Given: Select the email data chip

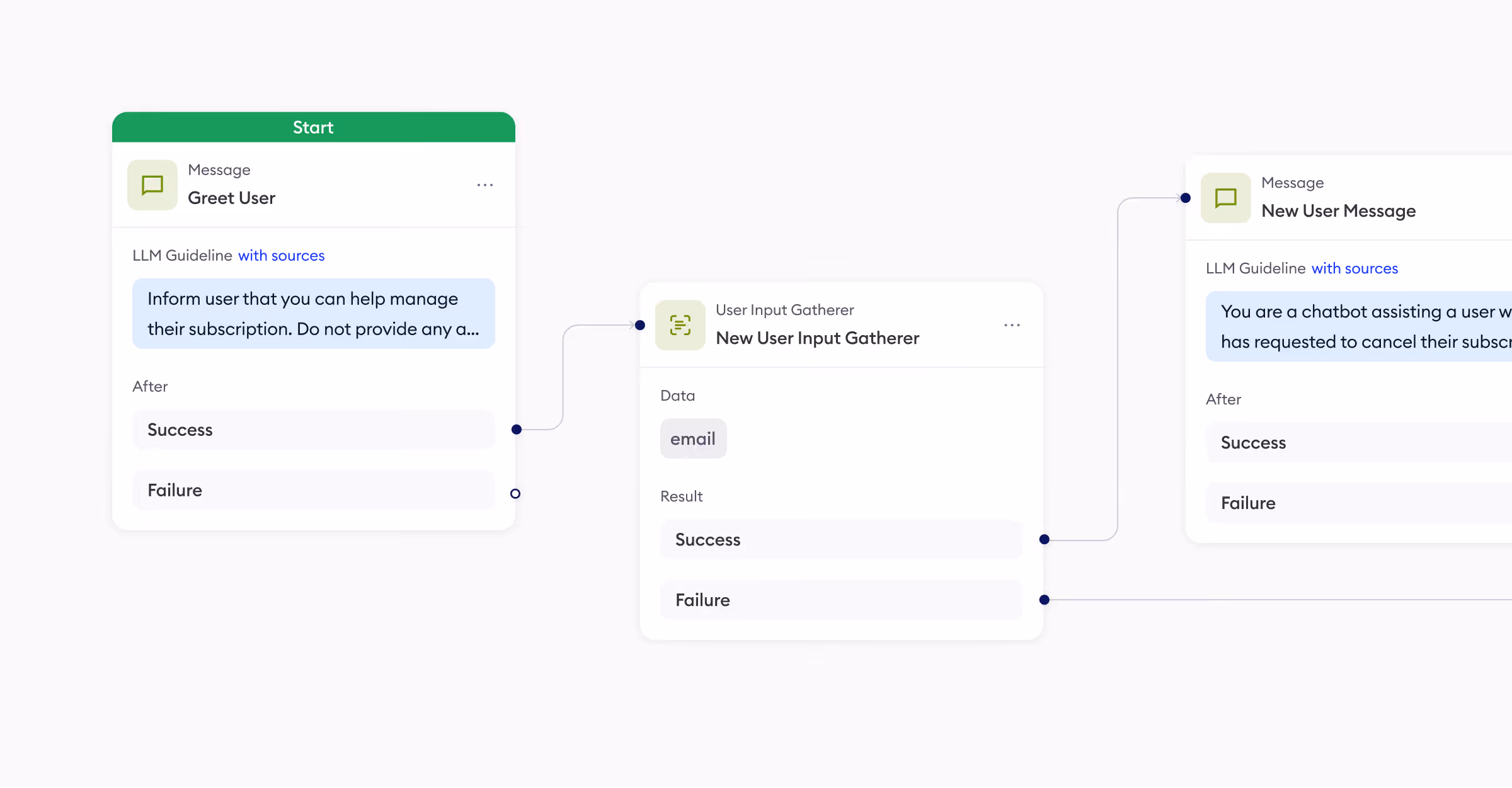Looking at the screenshot, I should (x=693, y=438).
